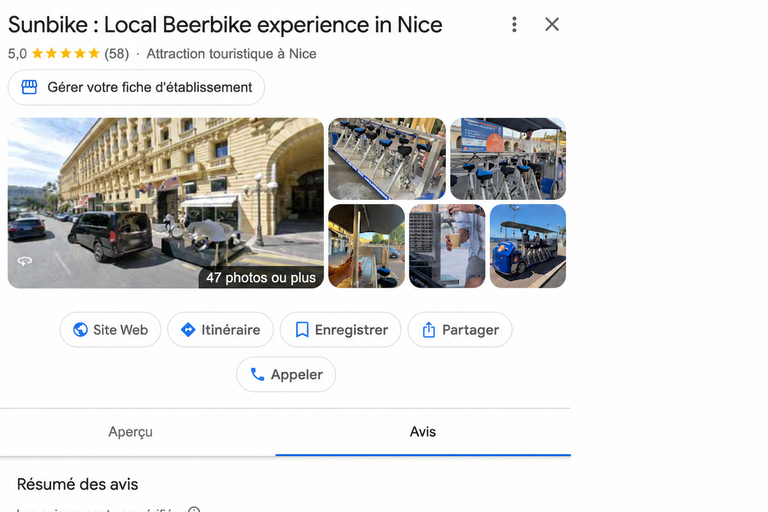This screenshot has width=768, height=512.
Task: Get directions with Itinéraire button
Action: click(x=220, y=330)
